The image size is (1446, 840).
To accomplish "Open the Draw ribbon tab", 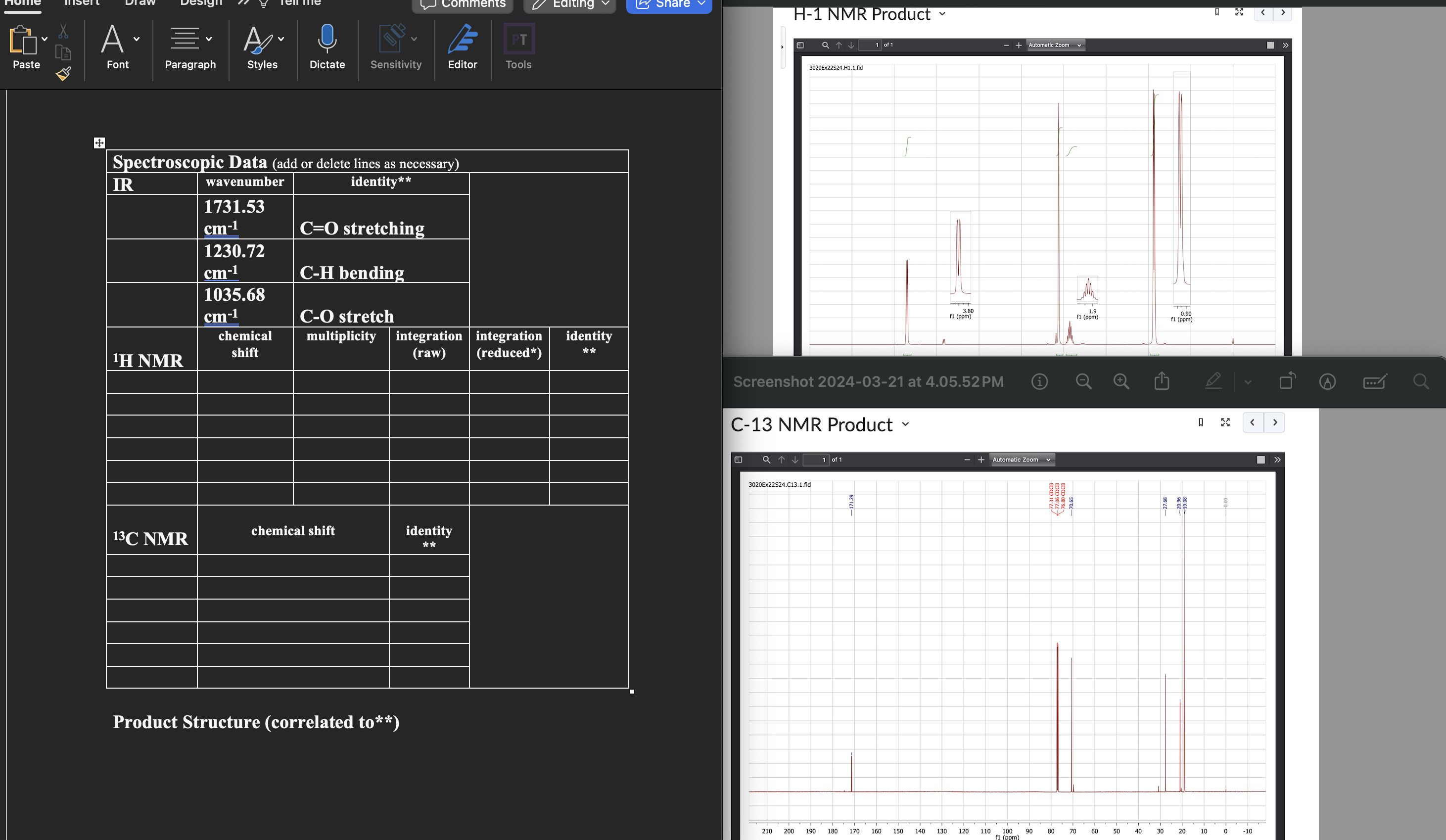I will [140, 3].
